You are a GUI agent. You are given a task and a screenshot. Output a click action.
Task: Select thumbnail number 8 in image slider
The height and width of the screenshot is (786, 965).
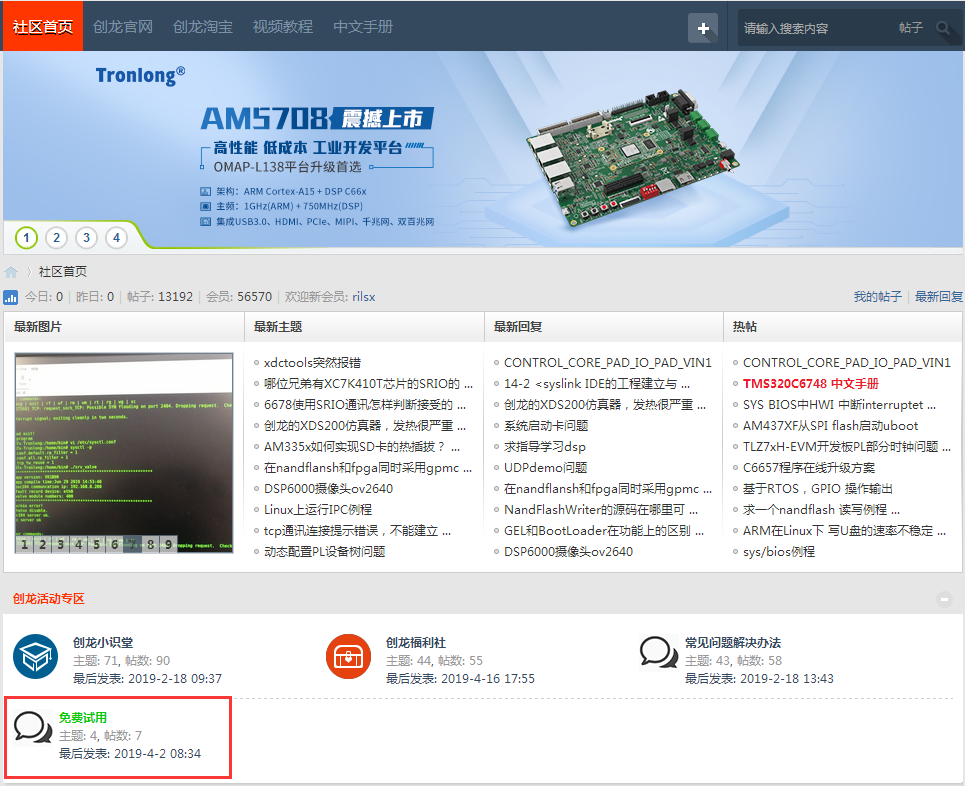[x=150, y=544]
